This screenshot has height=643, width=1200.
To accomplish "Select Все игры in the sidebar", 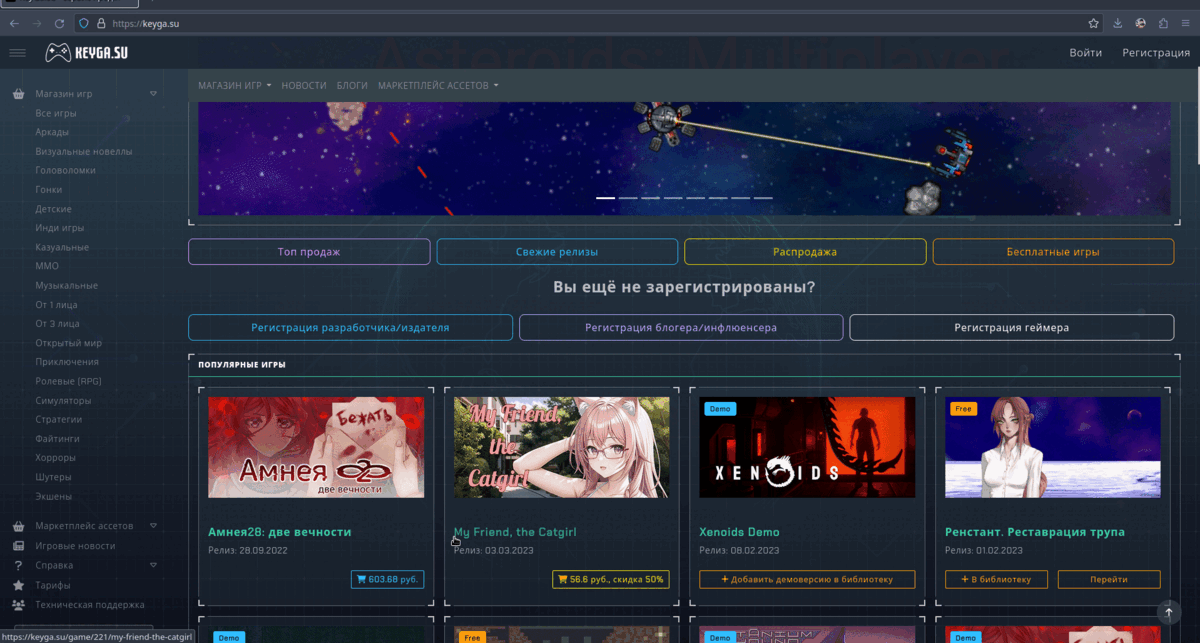I will [56, 113].
